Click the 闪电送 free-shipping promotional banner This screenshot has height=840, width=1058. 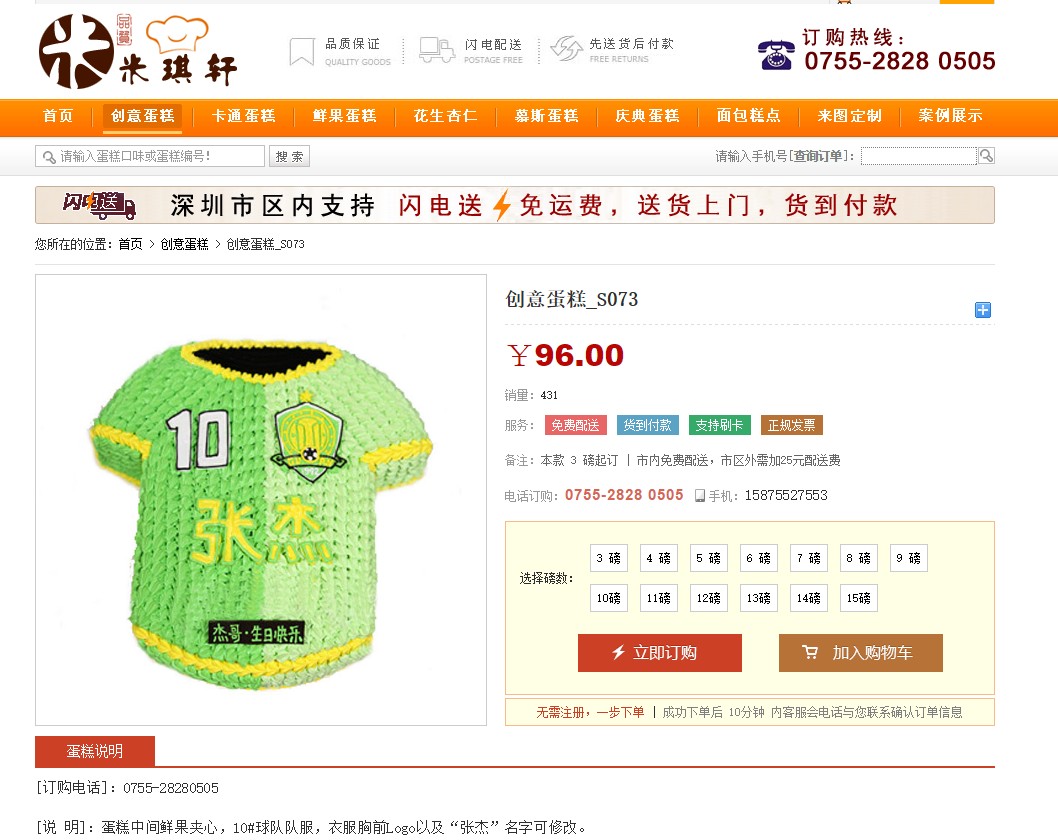click(x=515, y=205)
